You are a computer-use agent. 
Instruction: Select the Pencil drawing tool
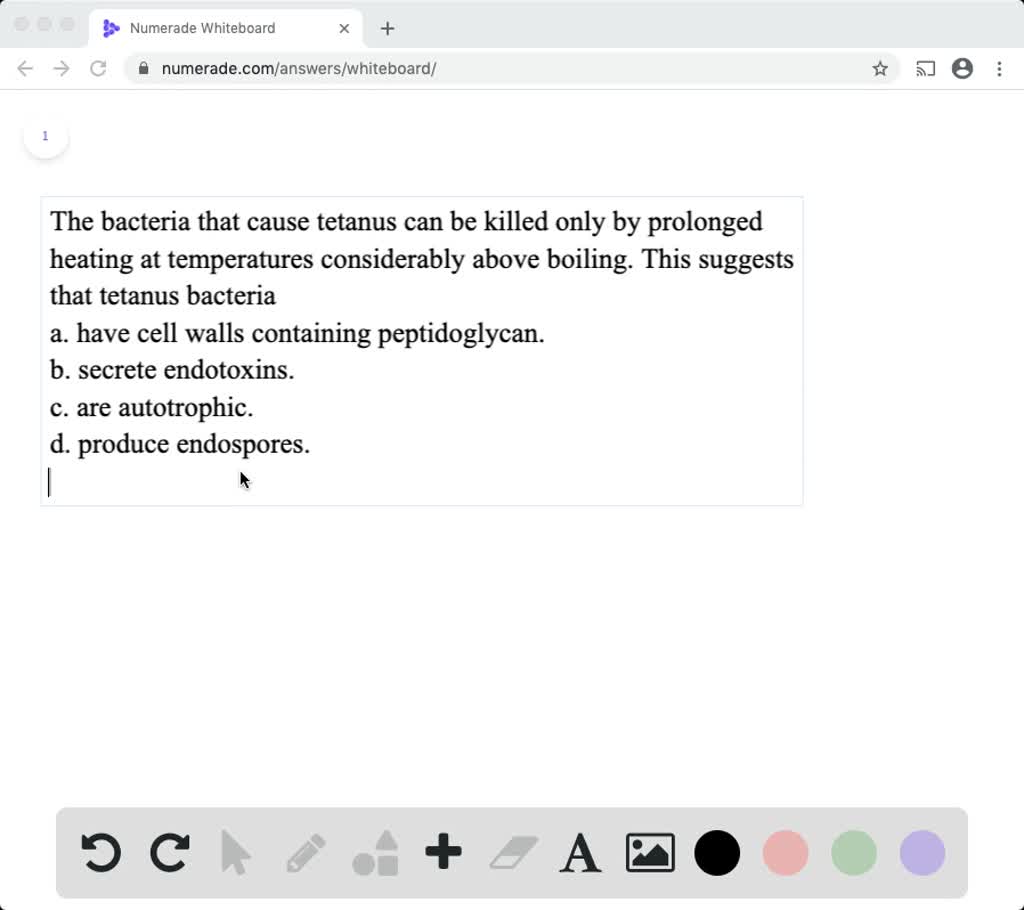(x=306, y=853)
